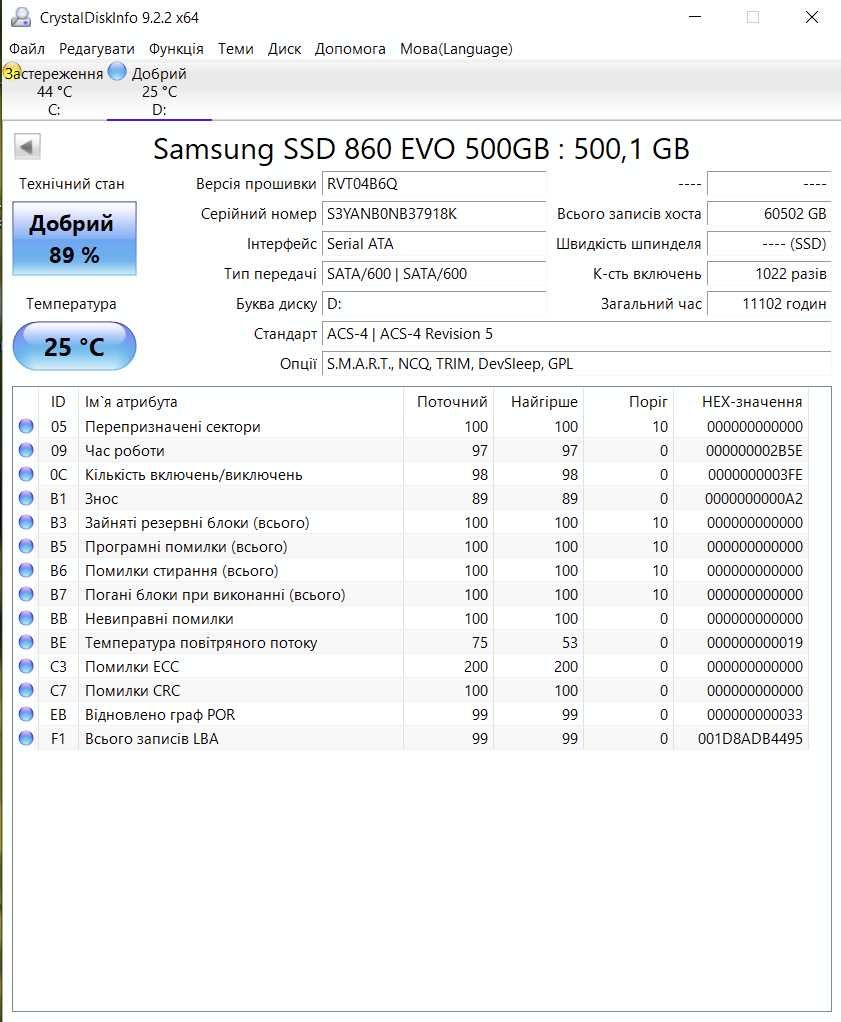
Task: Click status orb of attribute B1 Знос
Action: point(26,499)
